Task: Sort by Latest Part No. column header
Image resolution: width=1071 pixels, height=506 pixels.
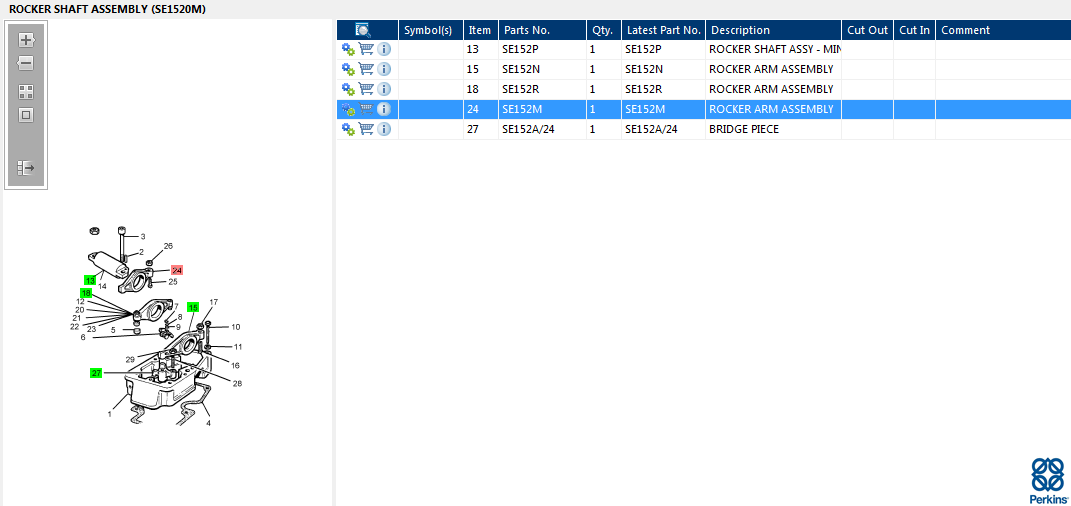Action: pos(663,30)
